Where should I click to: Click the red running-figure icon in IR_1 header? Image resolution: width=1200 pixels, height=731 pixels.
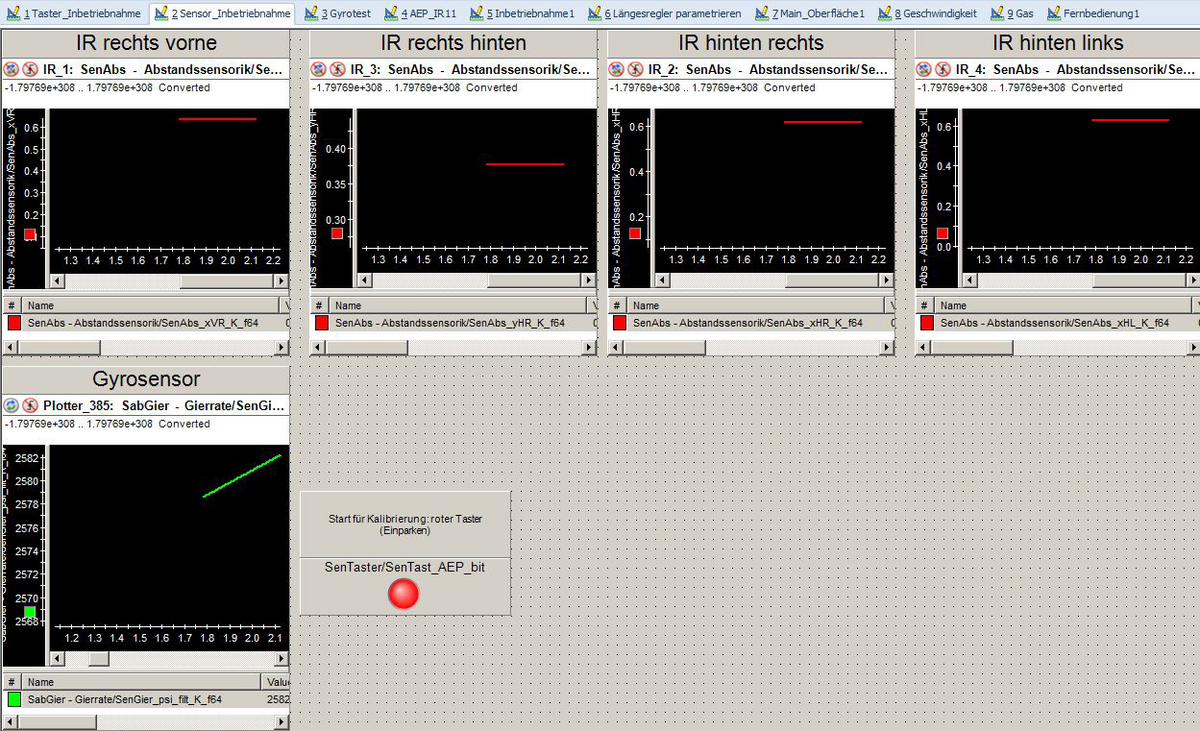pyautogui.click(x=29, y=70)
